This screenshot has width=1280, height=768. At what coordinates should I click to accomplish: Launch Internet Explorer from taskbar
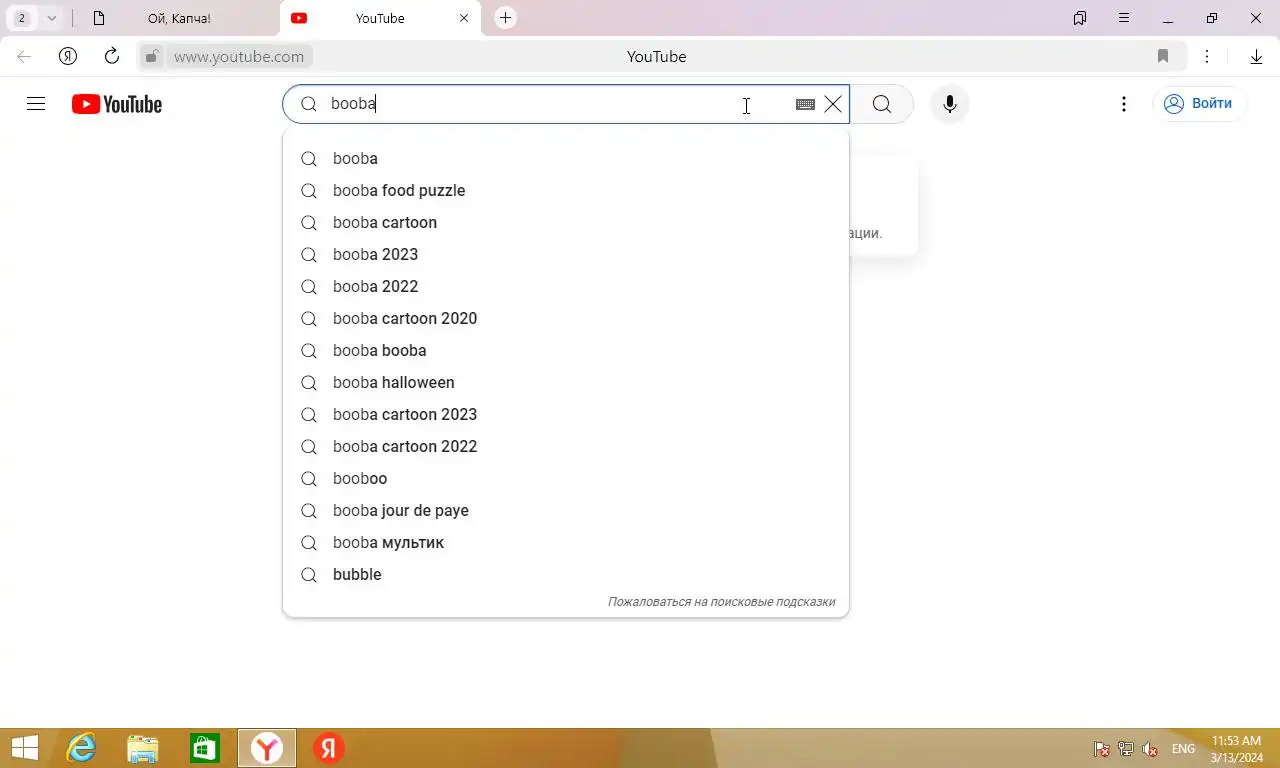point(81,748)
